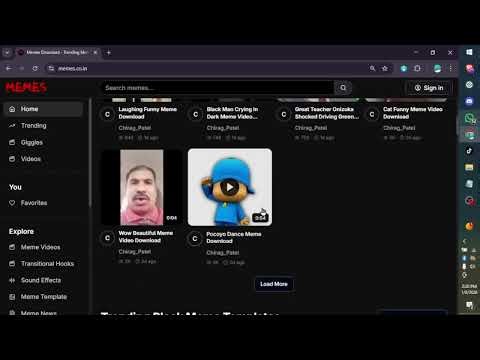
Task: Open the Home sidebar item
Action: point(43,109)
